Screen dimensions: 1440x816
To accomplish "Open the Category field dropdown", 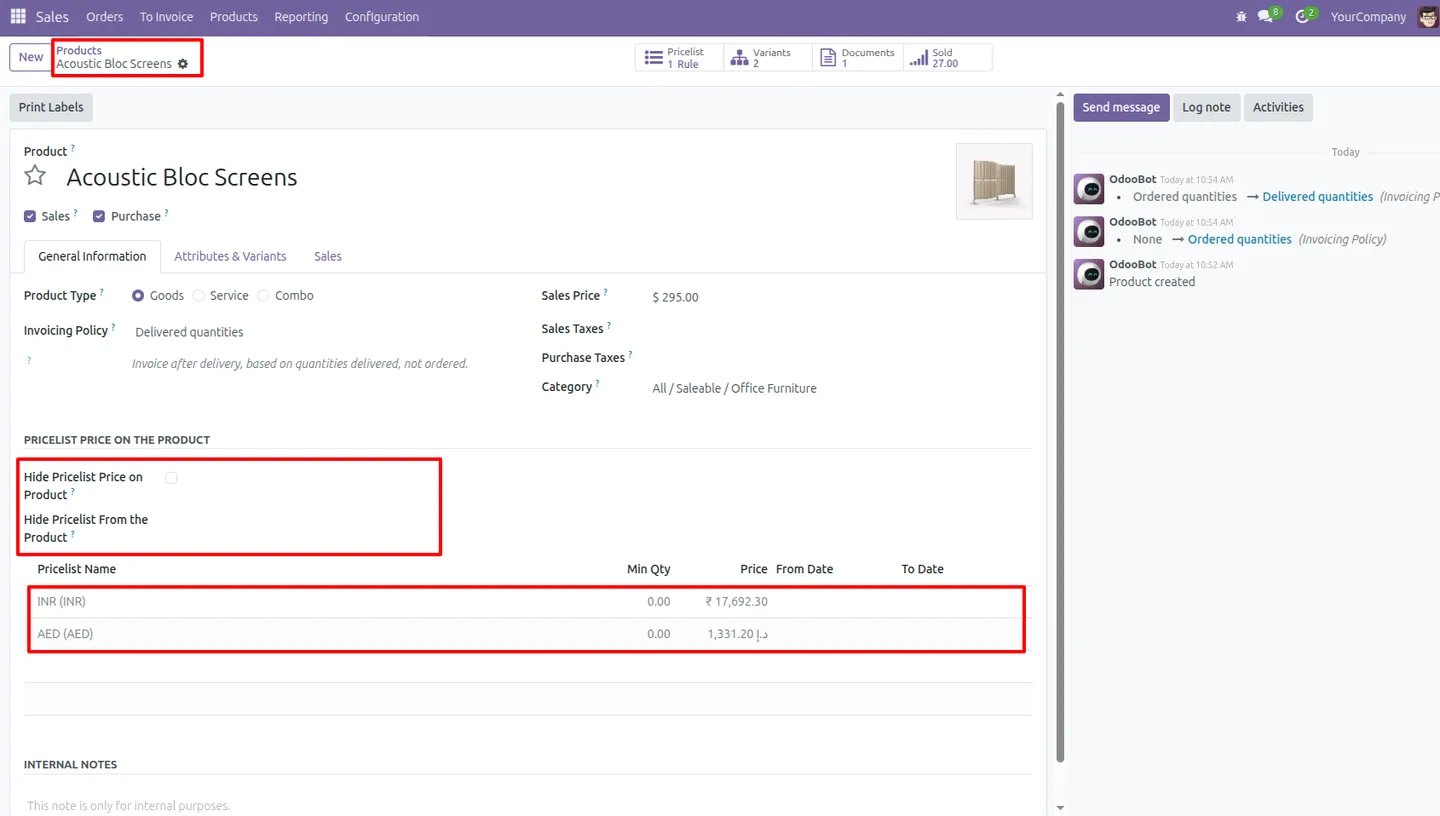I will pos(840,388).
